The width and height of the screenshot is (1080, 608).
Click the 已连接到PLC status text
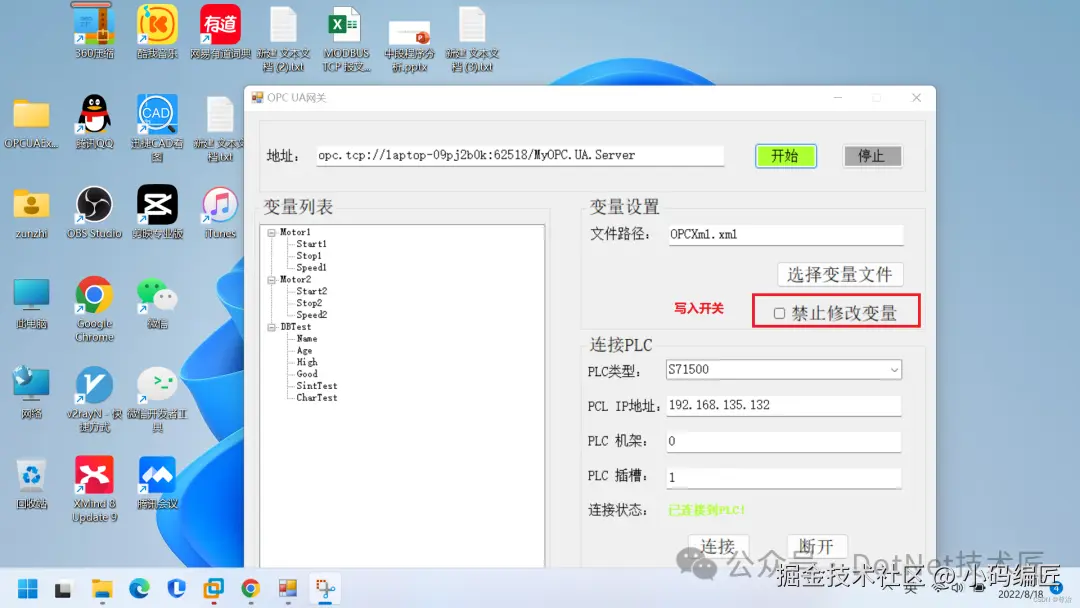(x=707, y=510)
